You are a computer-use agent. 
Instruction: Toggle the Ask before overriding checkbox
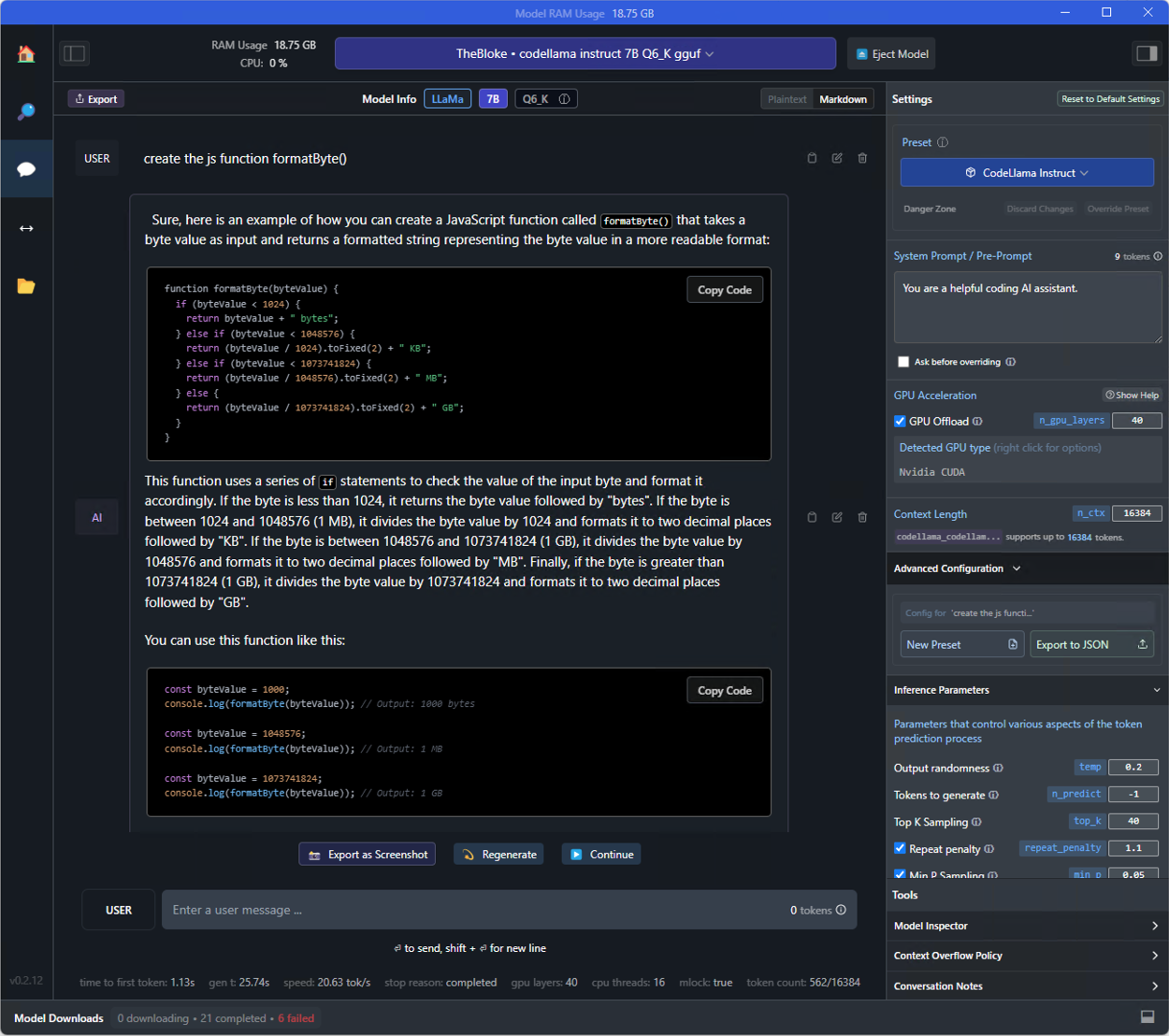[903, 362]
